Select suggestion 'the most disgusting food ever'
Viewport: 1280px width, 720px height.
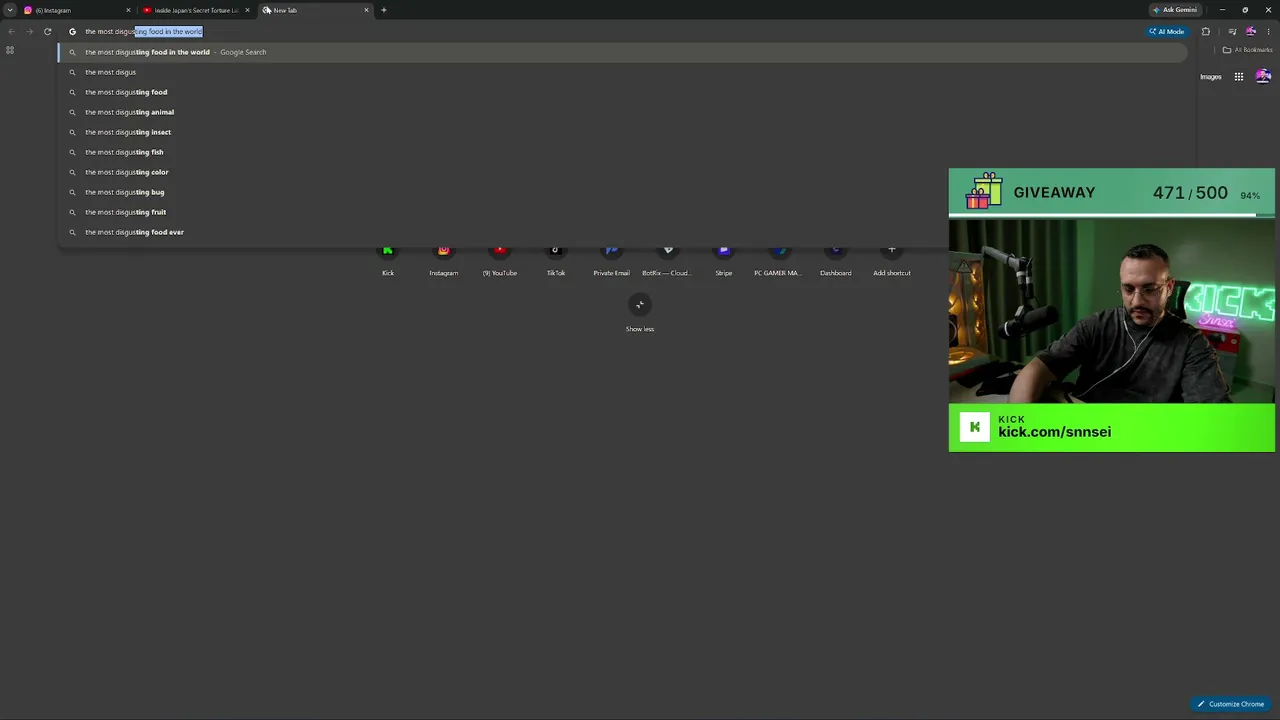pyautogui.click(x=622, y=232)
